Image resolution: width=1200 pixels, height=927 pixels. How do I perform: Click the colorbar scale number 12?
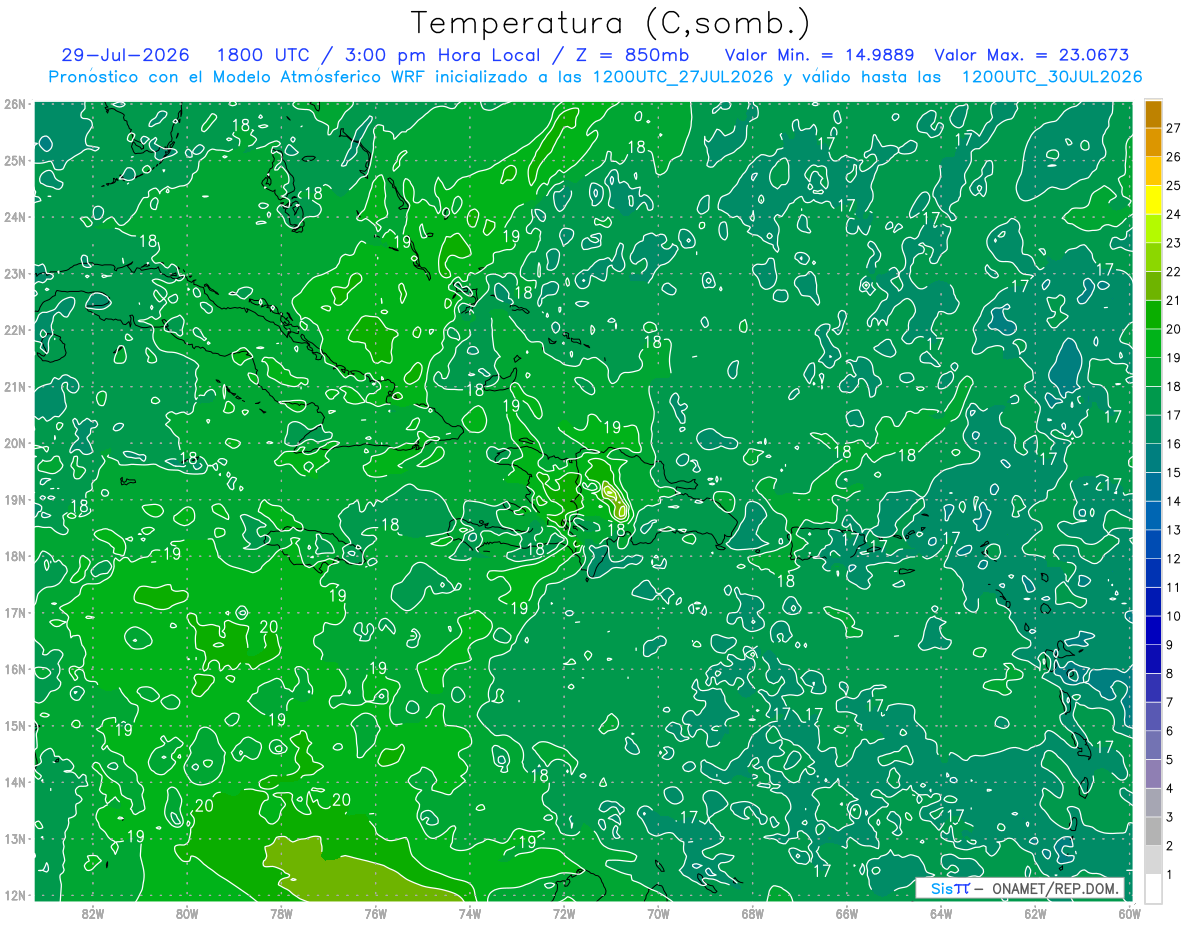(1173, 559)
